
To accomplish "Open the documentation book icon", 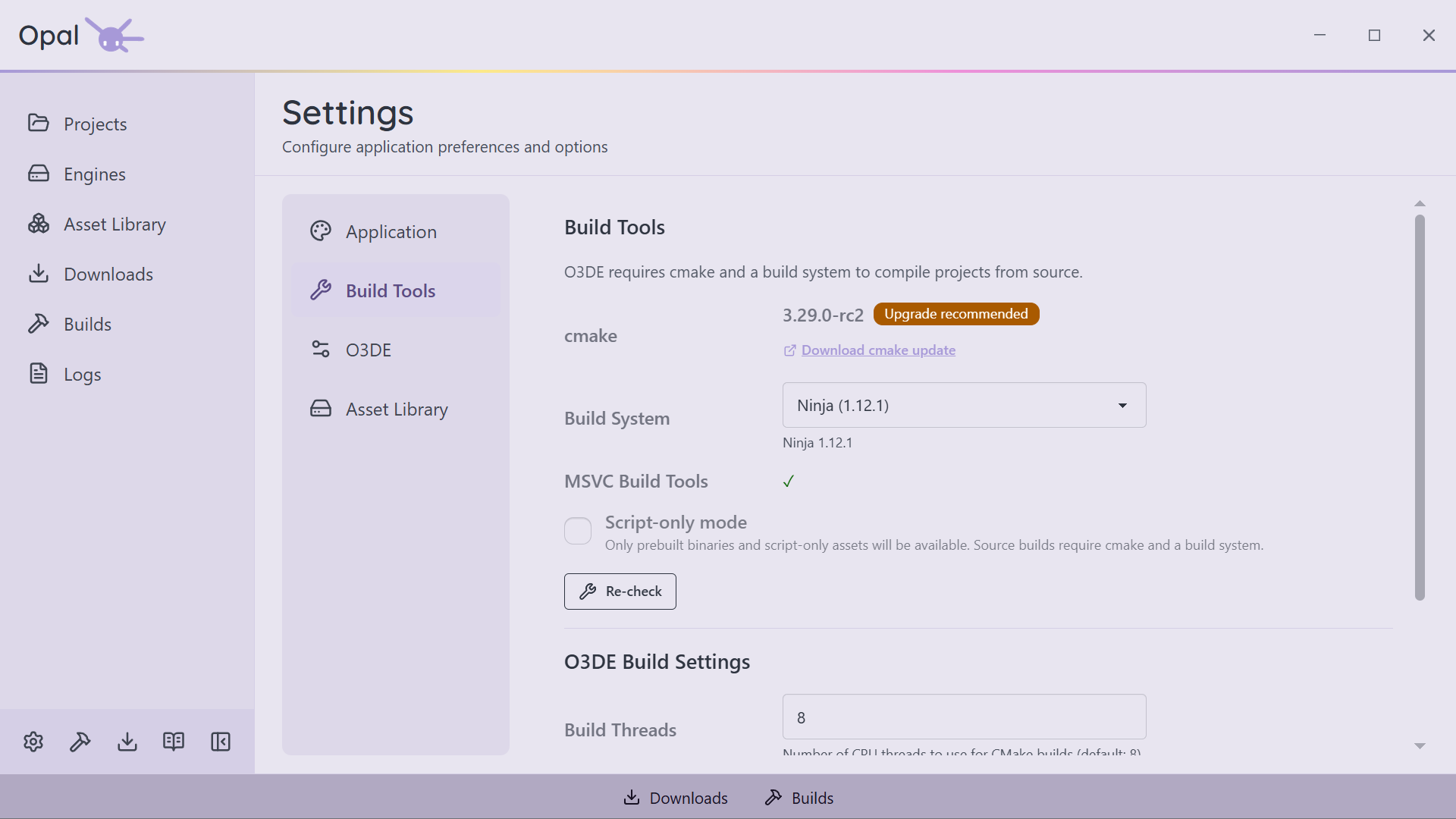I will pos(174,742).
